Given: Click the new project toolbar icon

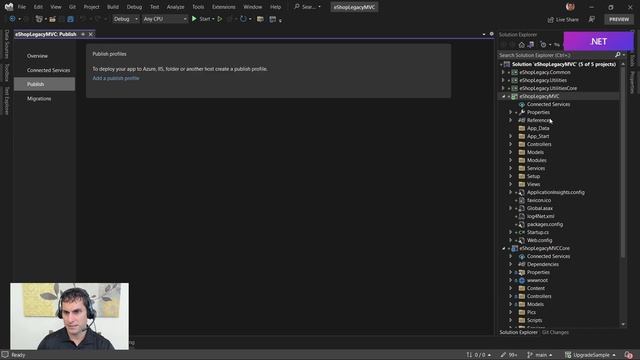Looking at the screenshot, I should 39,19.
